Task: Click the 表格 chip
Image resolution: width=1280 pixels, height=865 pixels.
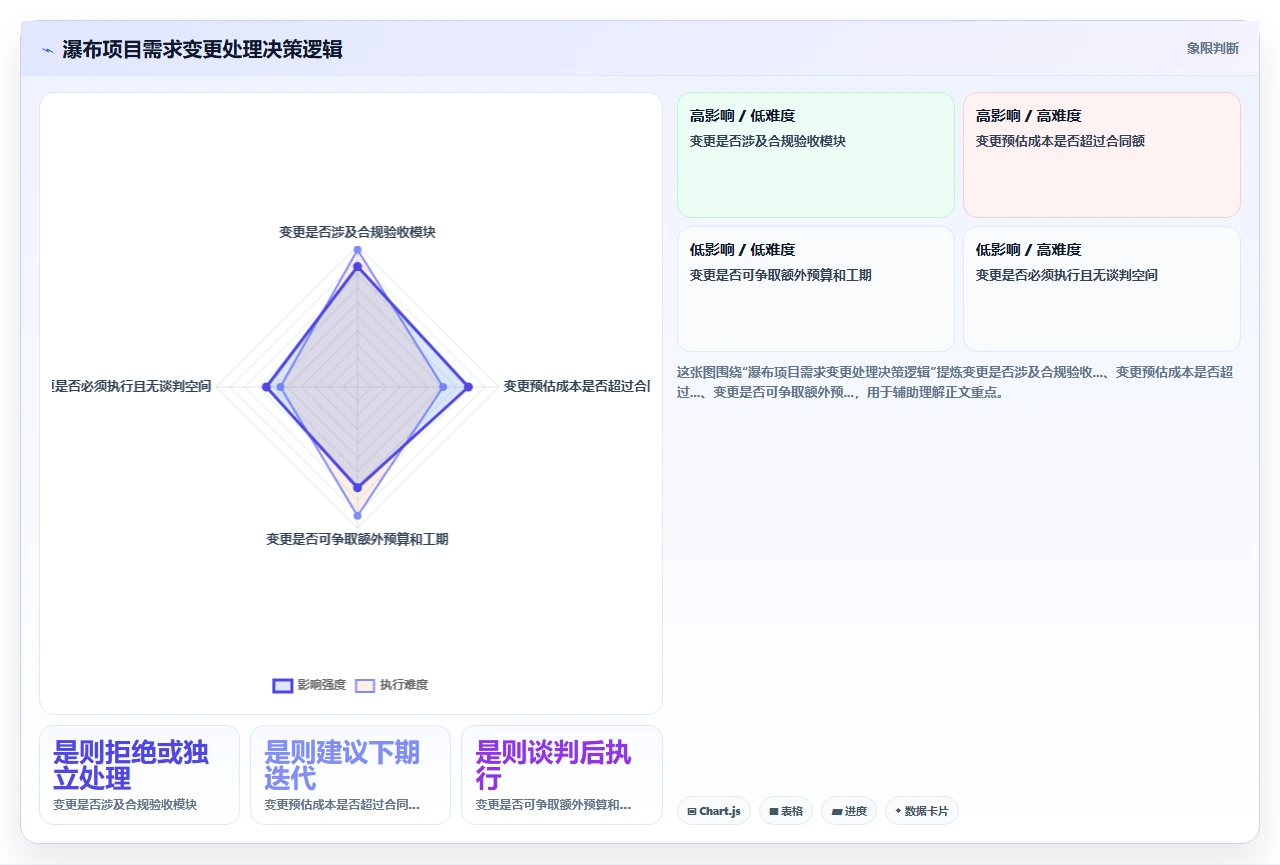Action: pyautogui.click(x=786, y=811)
